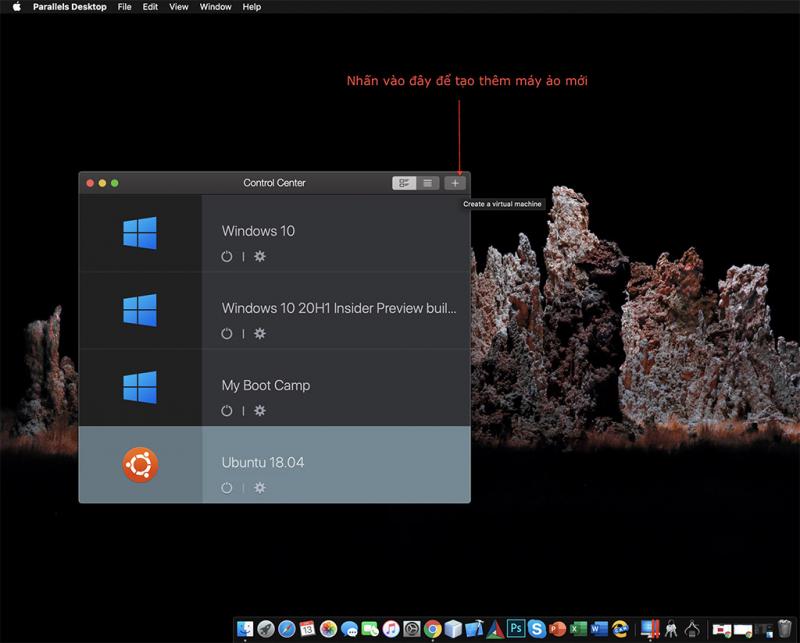Image resolution: width=800 pixels, height=643 pixels.
Task: Power on Windows 10 20H1 Insider Preview
Action: tap(227, 334)
